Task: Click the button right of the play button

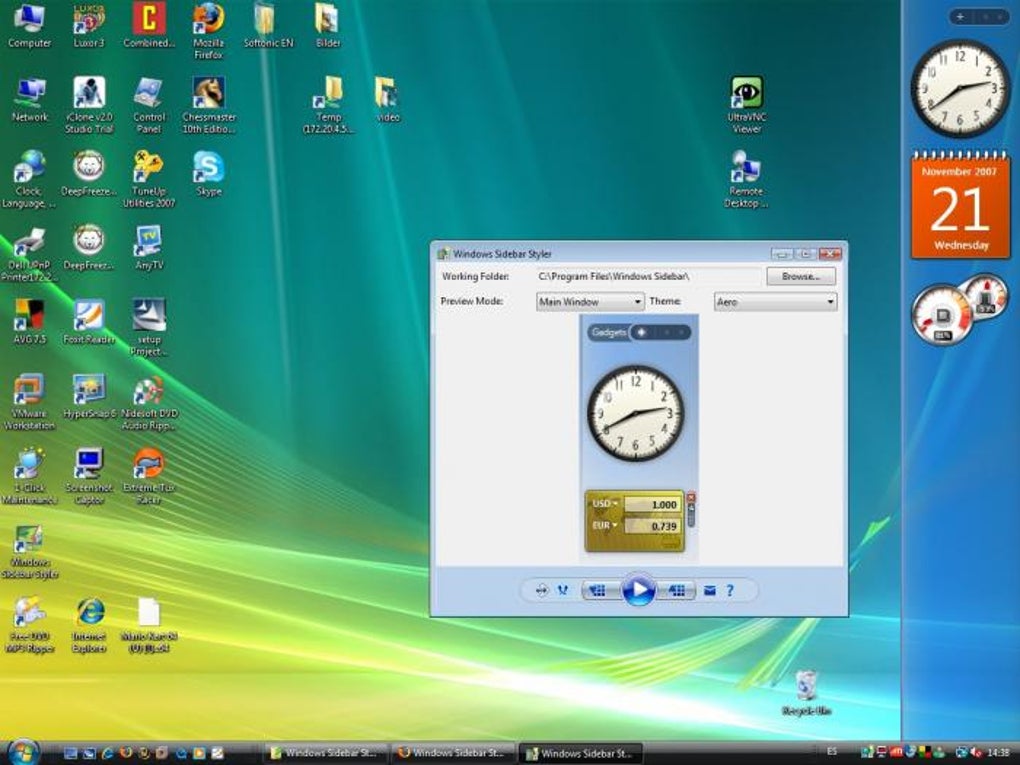Action: (x=676, y=591)
